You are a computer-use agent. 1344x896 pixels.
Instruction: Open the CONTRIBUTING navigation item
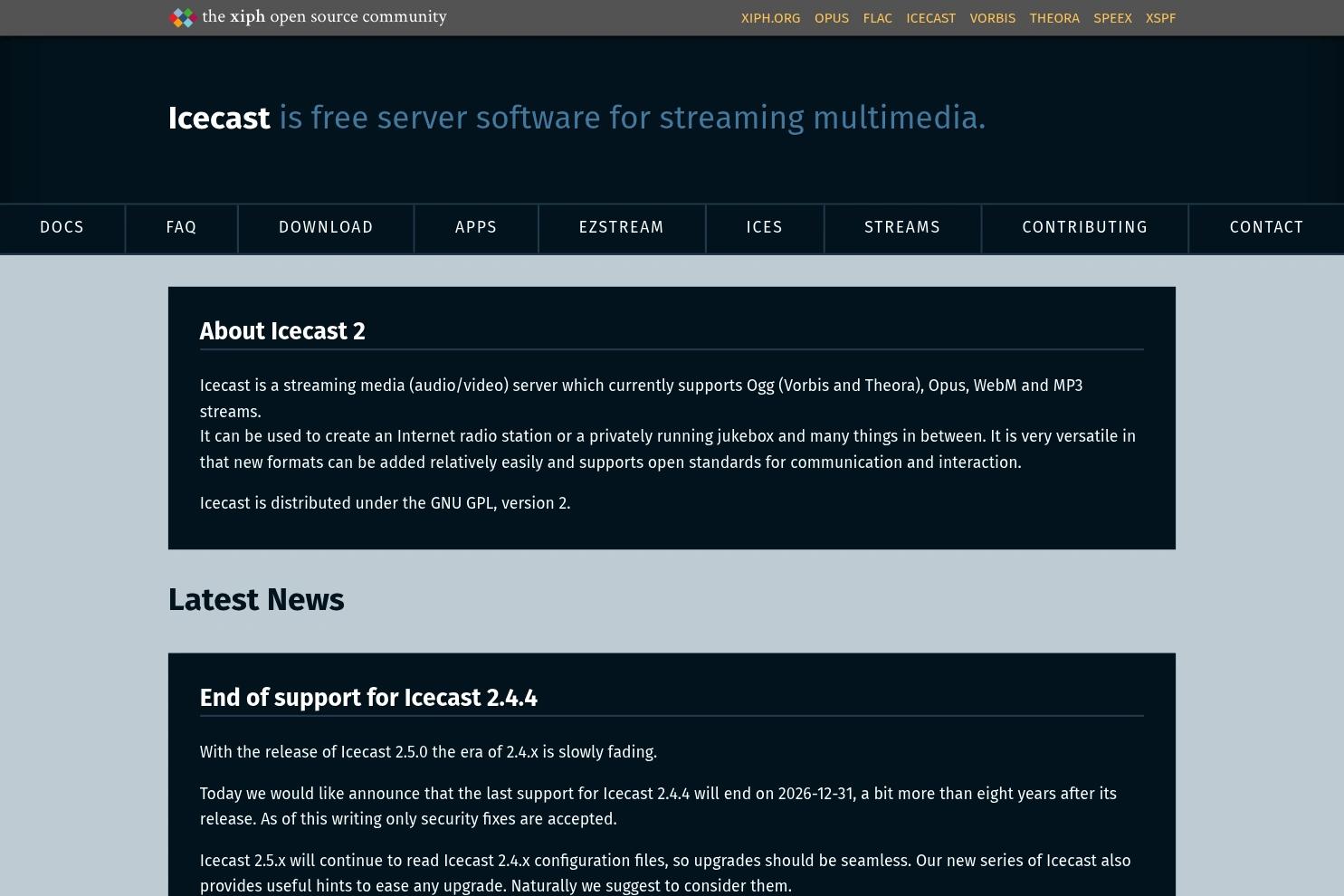pyautogui.click(x=1085, y=228)
